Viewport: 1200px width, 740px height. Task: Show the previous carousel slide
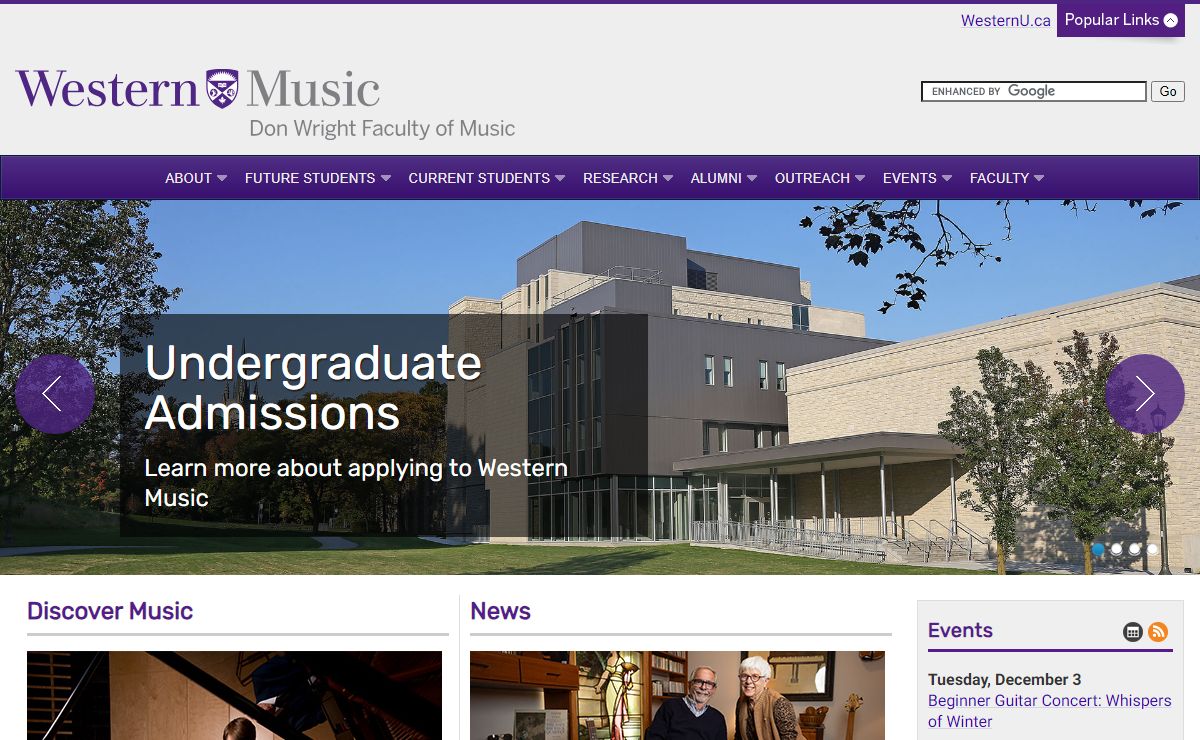[55, 394]
